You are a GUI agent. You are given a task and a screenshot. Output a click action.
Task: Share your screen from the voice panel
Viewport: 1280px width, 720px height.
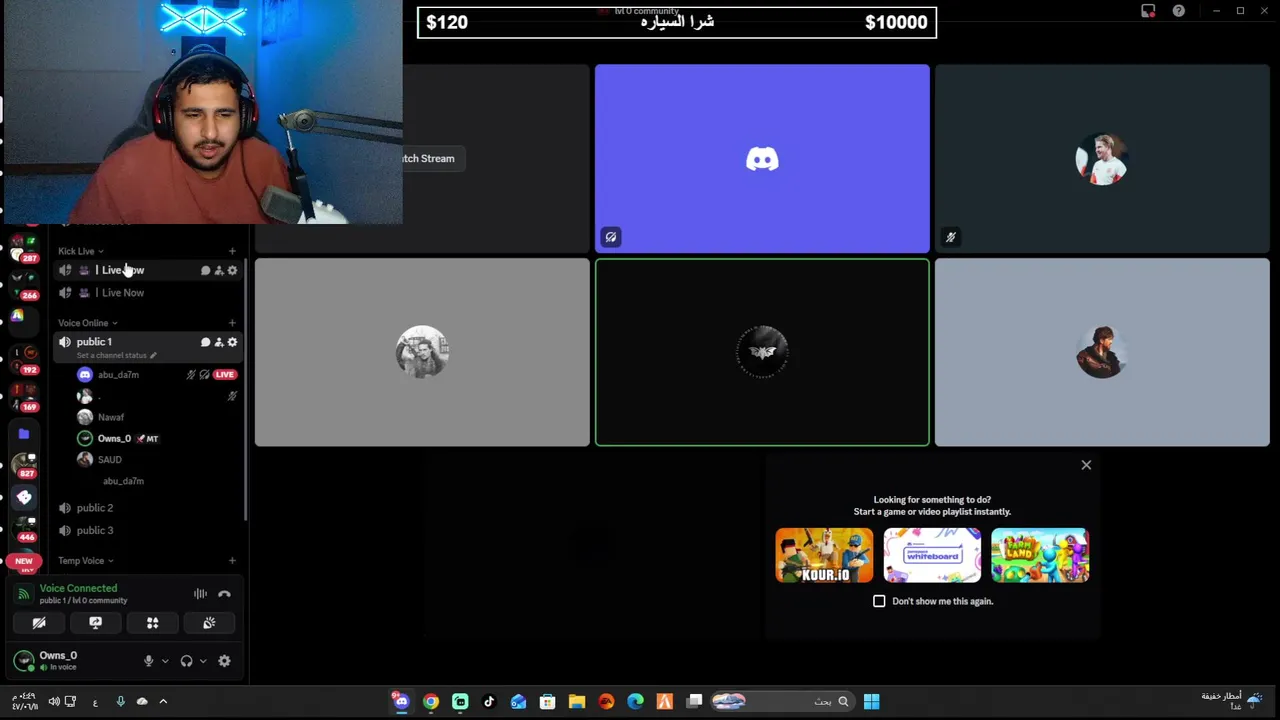(95, 623)
